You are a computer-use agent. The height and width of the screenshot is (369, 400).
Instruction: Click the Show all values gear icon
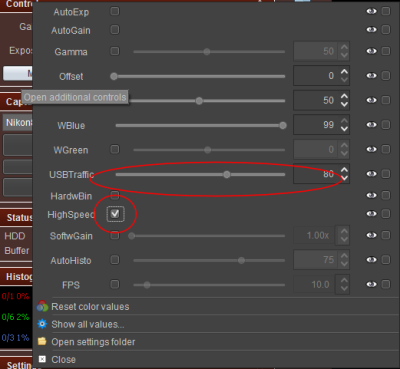[42, 324]
